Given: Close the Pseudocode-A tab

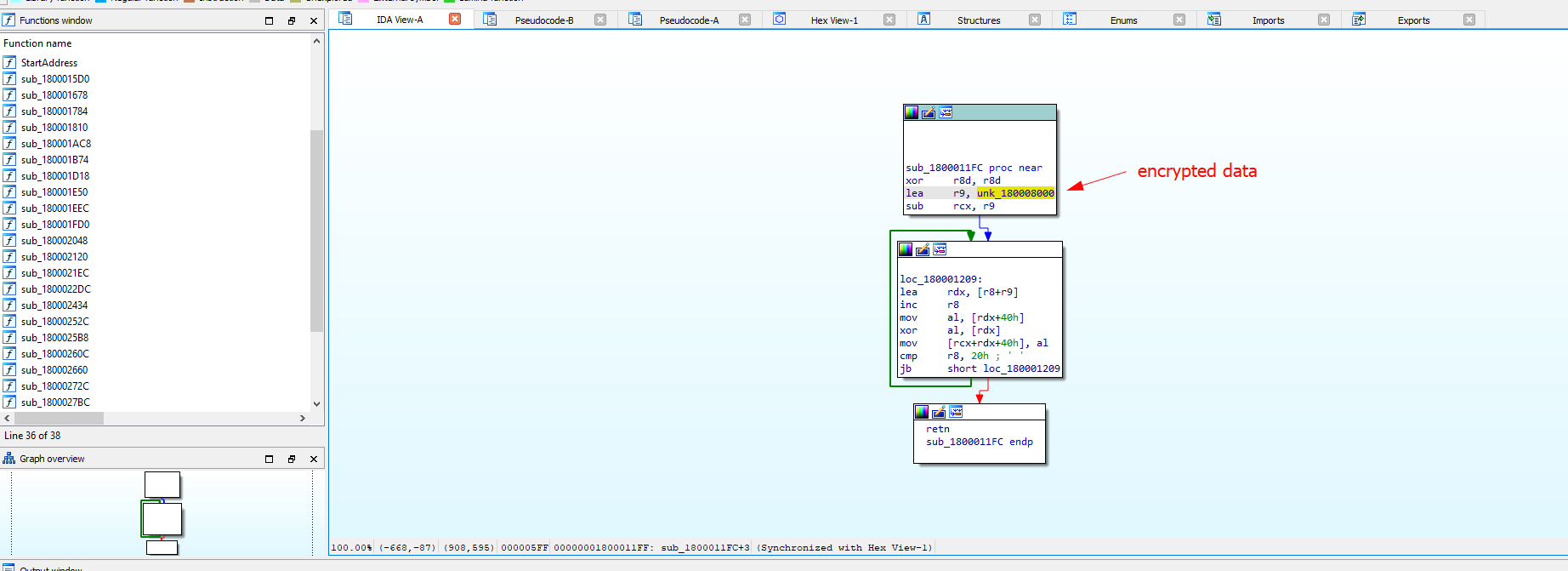Looking at the screenshot, I should click(x=745, y=20).
